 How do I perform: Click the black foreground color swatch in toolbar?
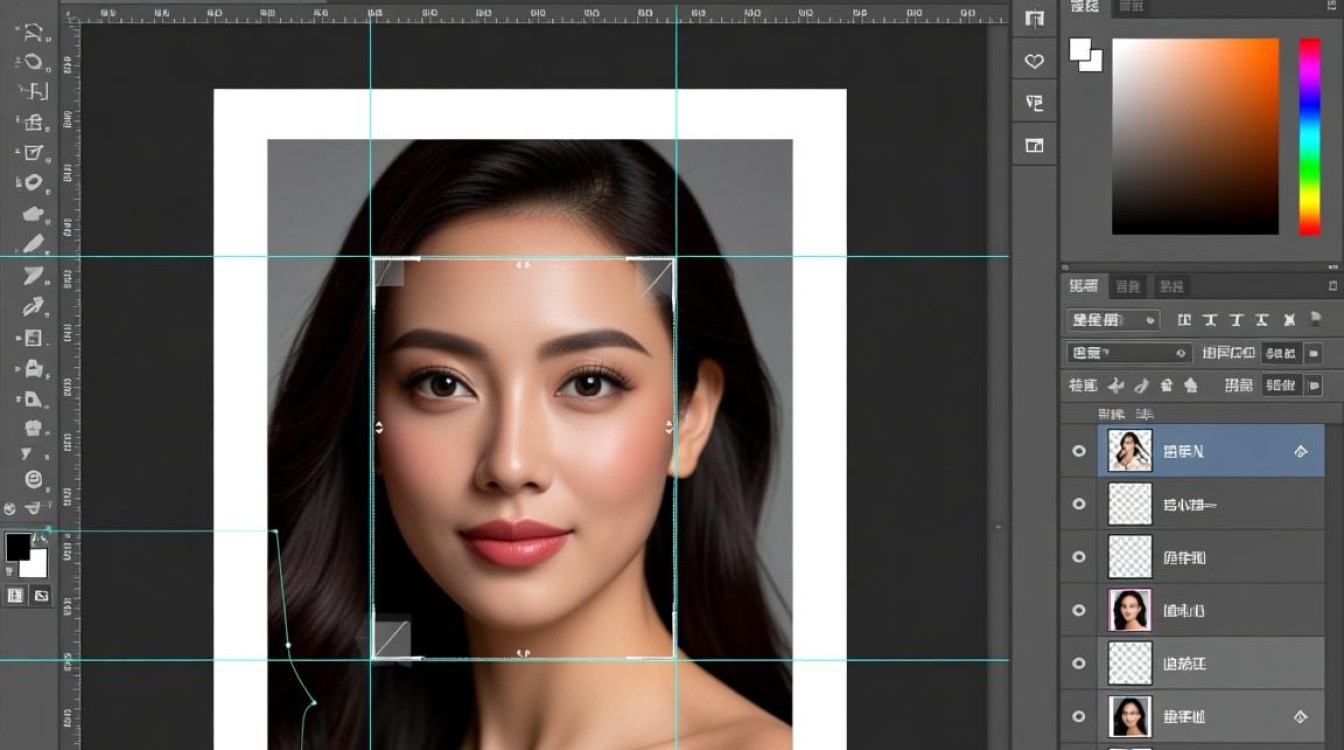pyautogui.click(x=18, y=547)
